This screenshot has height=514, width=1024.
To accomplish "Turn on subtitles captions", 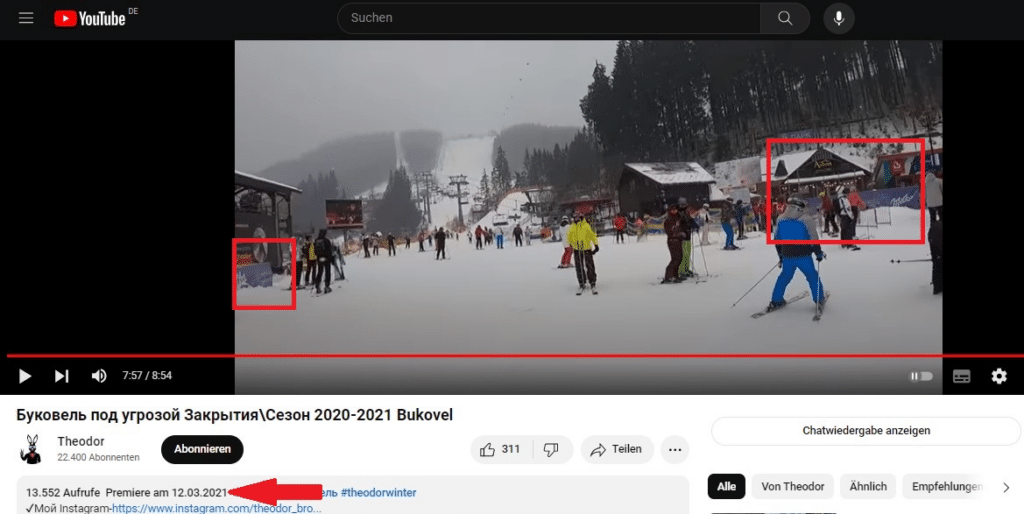I will pyautogui.click(x=961, y=376).
